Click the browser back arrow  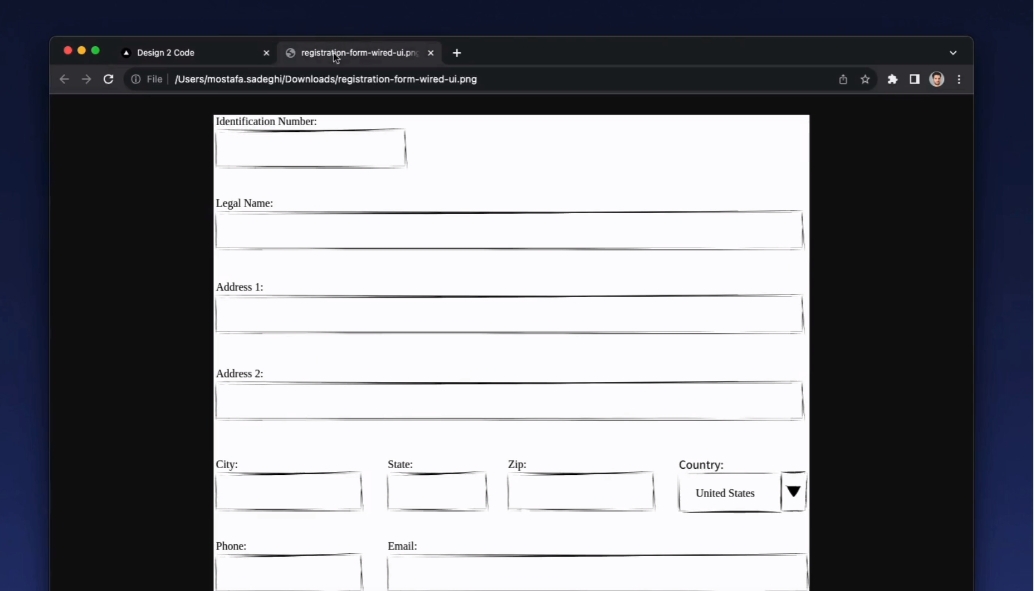click(x=64, y=79)
